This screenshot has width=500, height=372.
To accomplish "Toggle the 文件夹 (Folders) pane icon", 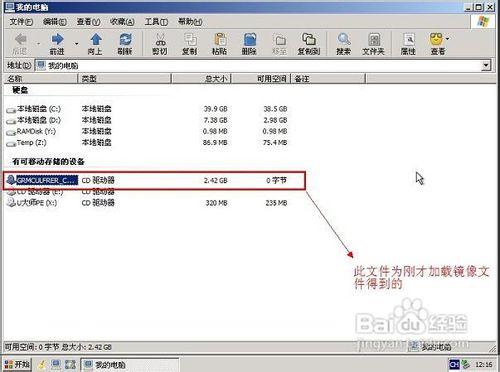I will [374, 39].
